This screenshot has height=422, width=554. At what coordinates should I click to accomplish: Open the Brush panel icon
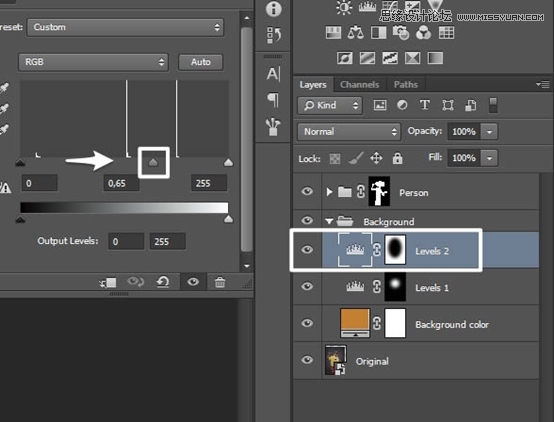pyautogui.click(x=273, y=127)
